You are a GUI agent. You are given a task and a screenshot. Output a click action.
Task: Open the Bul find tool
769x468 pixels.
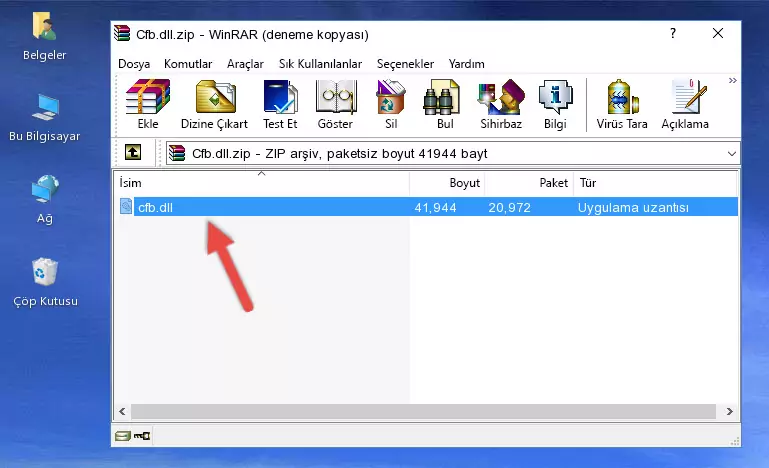445,104
